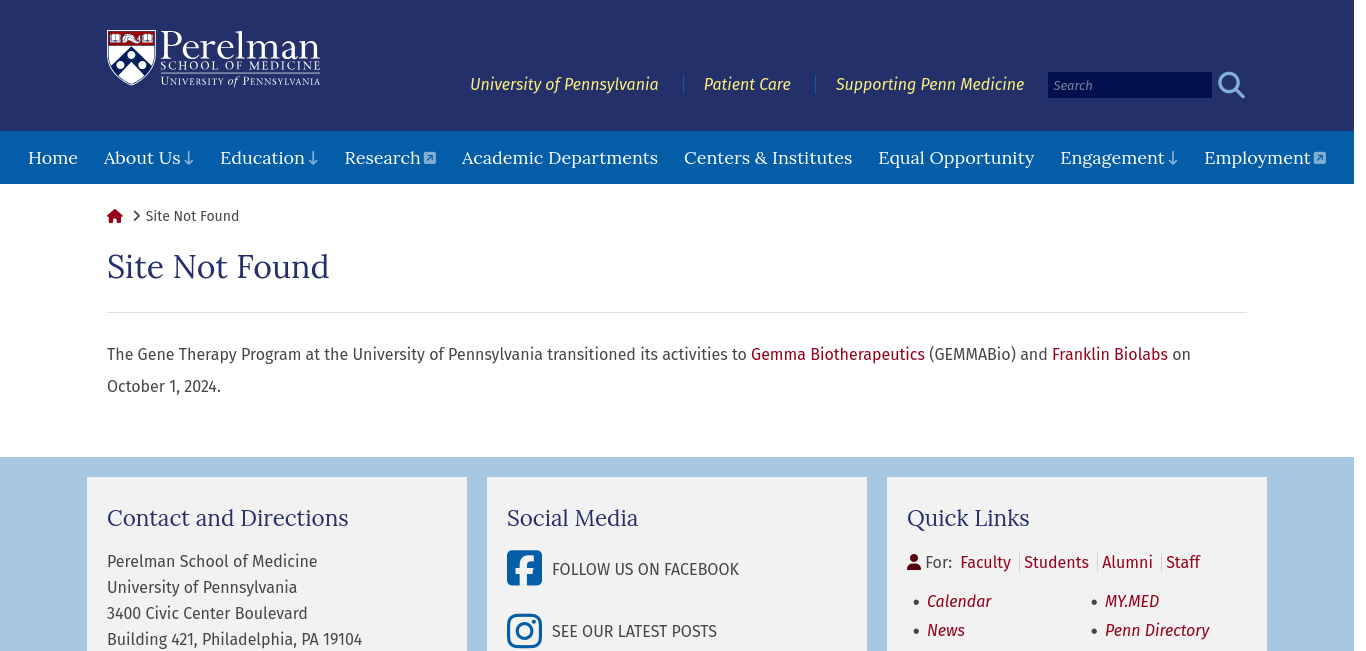
Task: Open the Penn Directory link
Action: (1157, 630)
